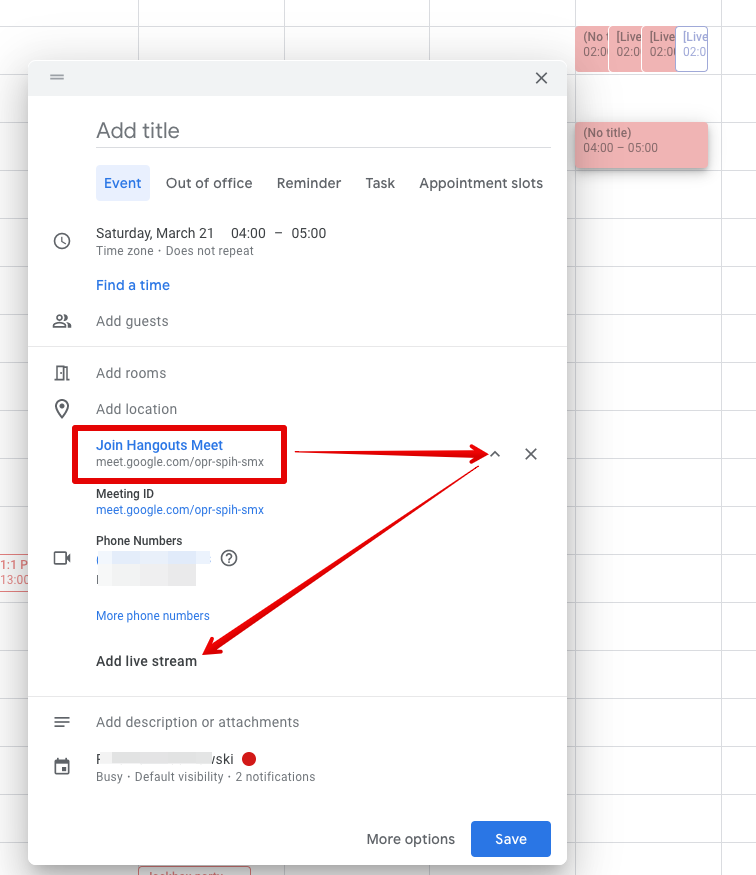
Task: Open the Meeting ID meet.google.com link
Action: pyautogui.click(x=180, y=510)
